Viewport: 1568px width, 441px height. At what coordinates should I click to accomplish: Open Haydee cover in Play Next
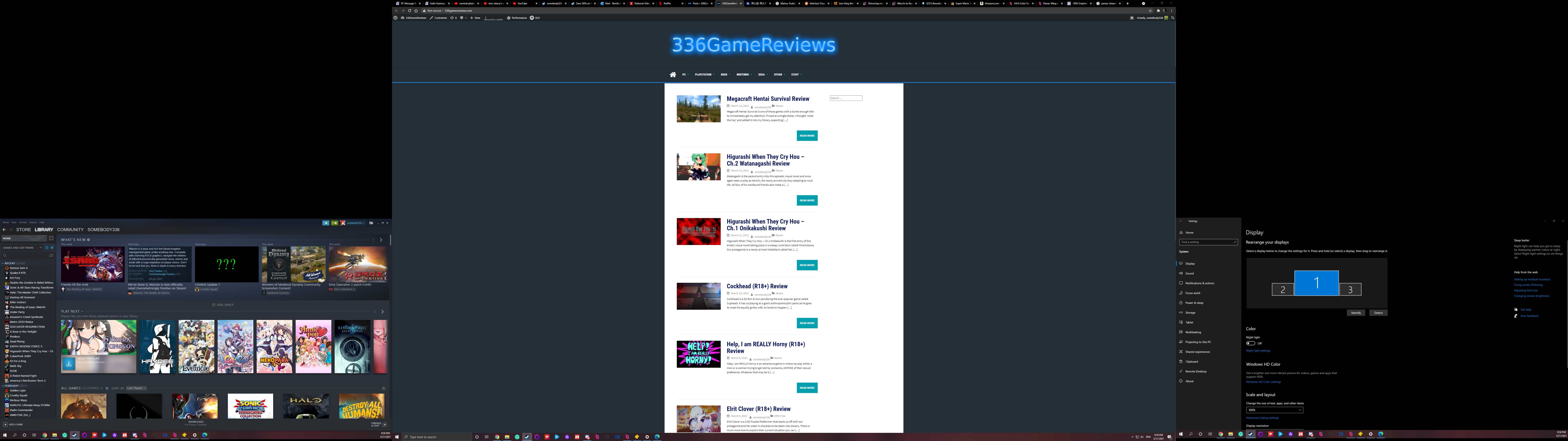(157, 347)
